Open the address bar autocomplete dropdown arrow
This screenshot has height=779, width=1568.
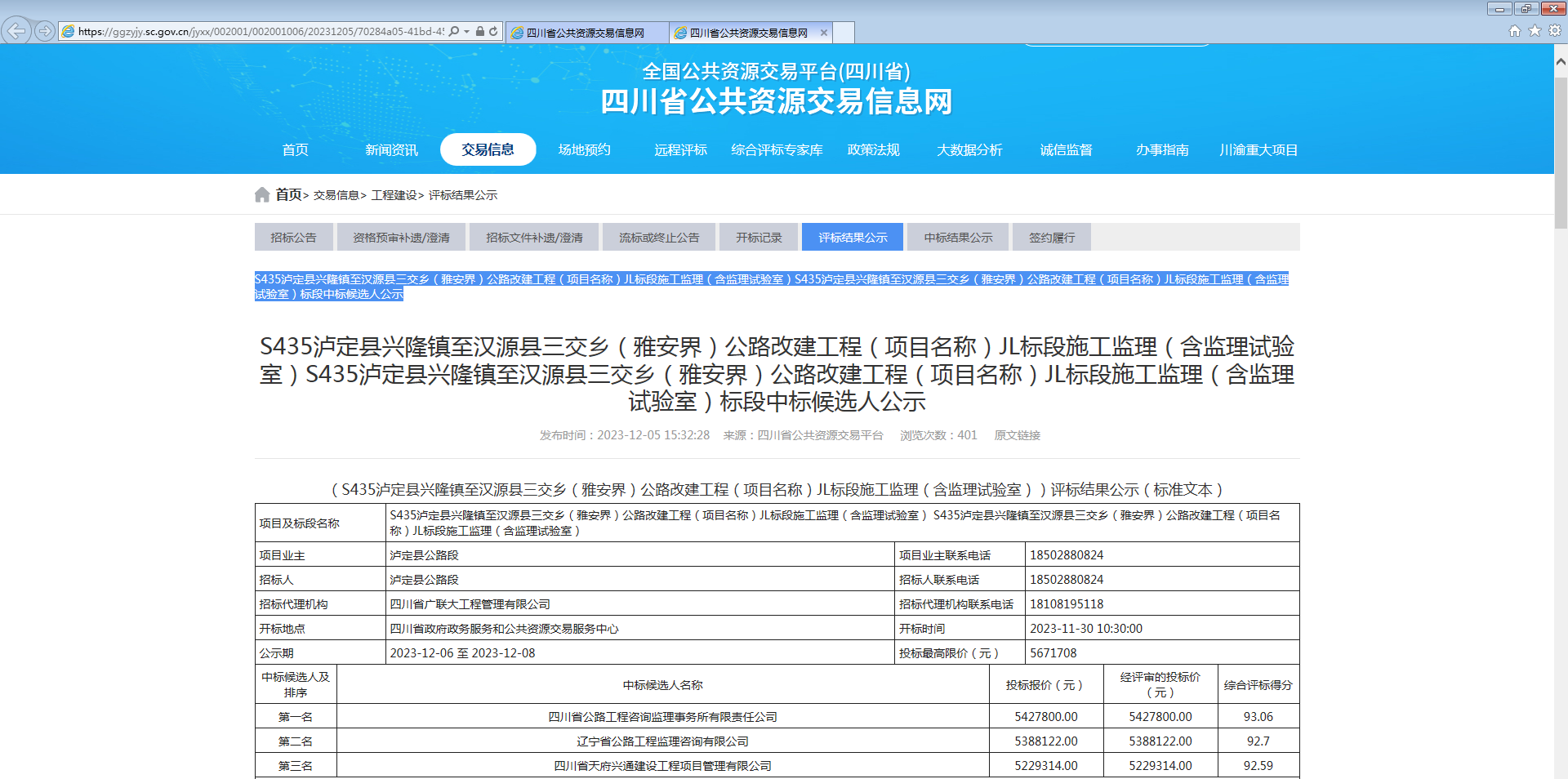click(466, 32)
